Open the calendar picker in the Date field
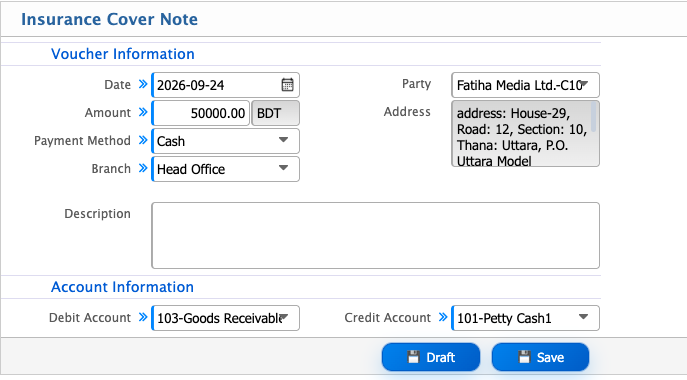Screen dimensions: 687x380 (287, 85)
